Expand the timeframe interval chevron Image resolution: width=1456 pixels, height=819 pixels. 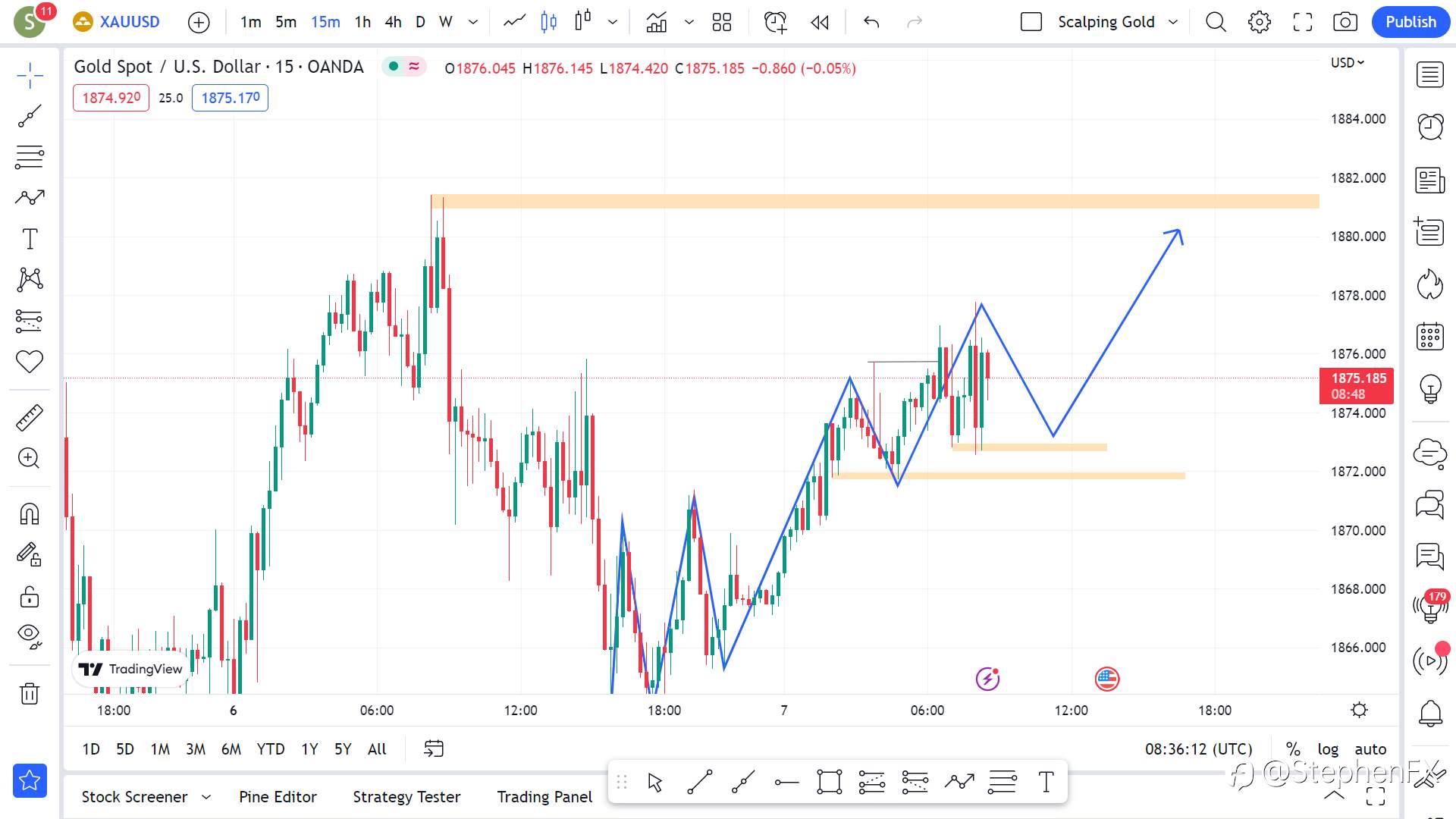473,22
